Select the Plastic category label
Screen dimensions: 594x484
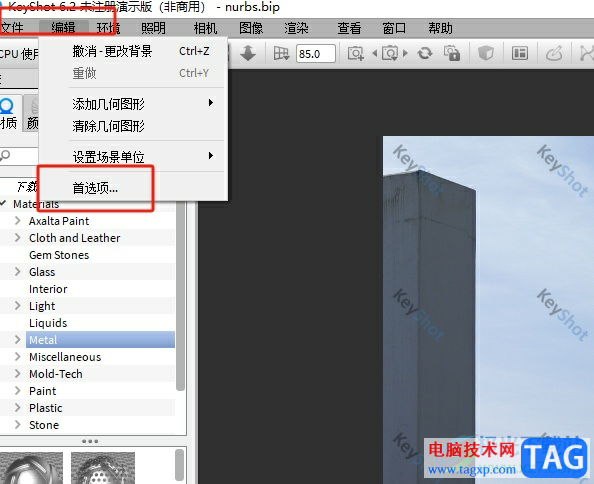[x=45, y=408]
